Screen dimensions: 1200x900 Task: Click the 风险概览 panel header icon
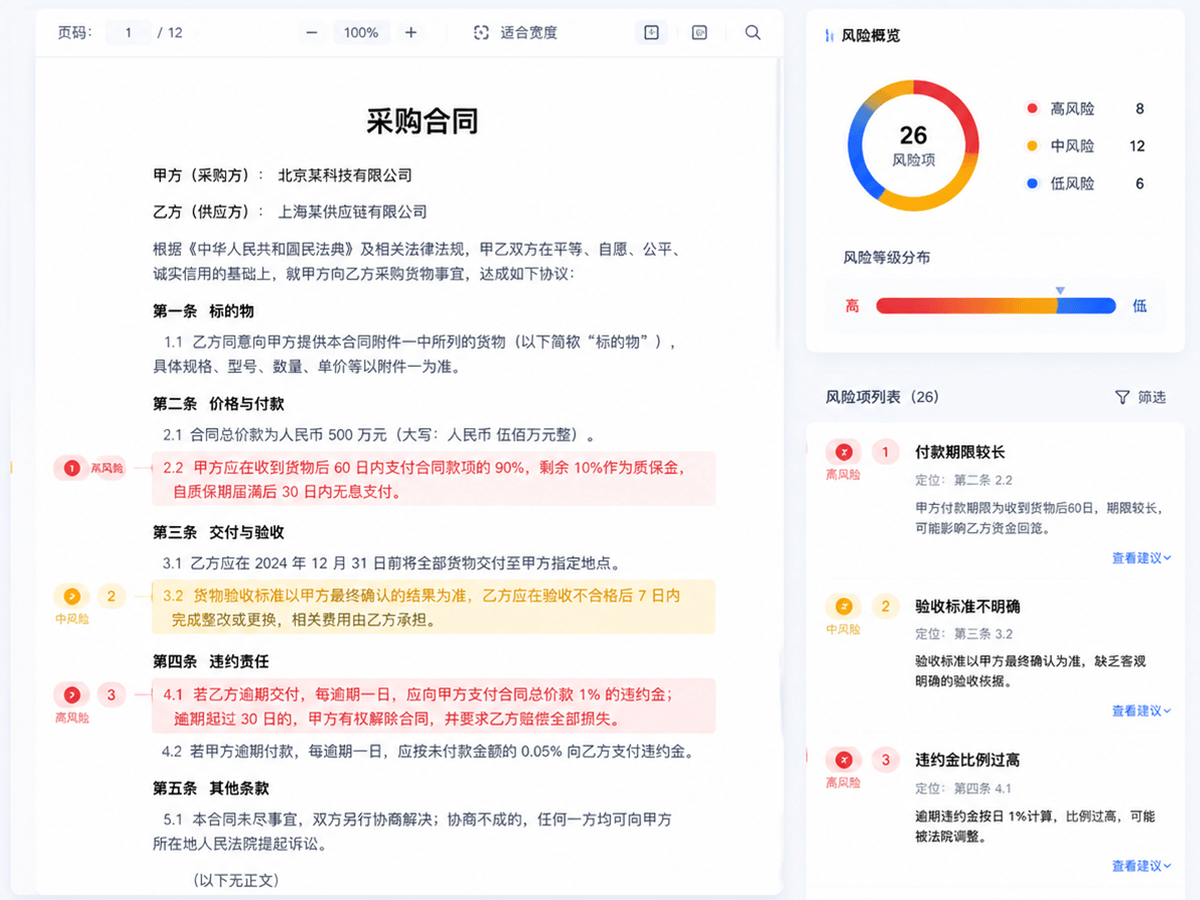(829, 36)
